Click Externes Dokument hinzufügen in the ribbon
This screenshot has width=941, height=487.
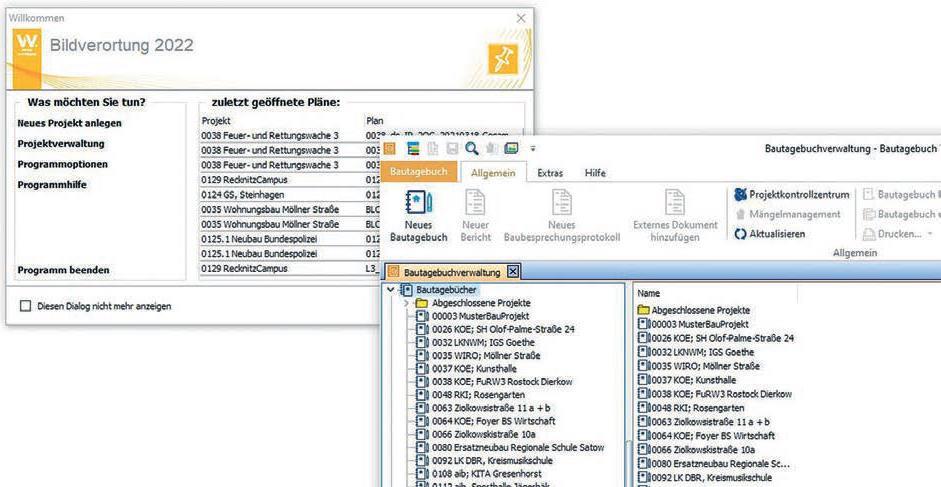coord(675,216)
